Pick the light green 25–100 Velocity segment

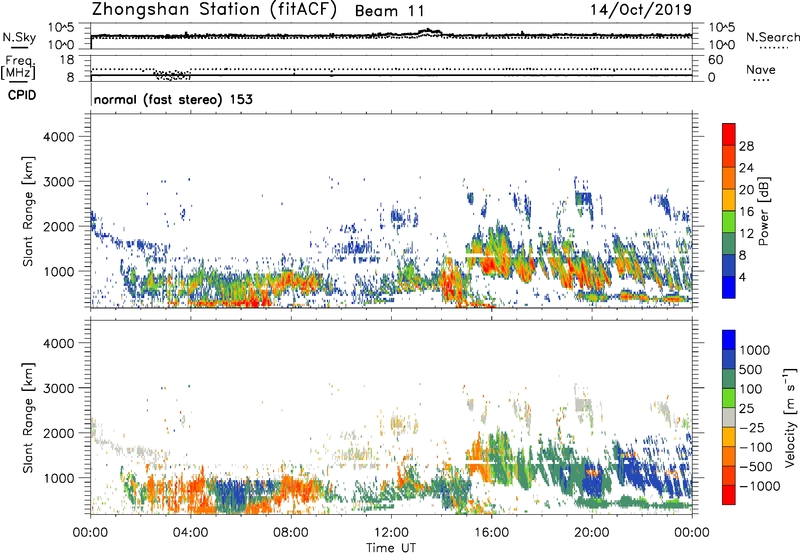tap(729, 398)
